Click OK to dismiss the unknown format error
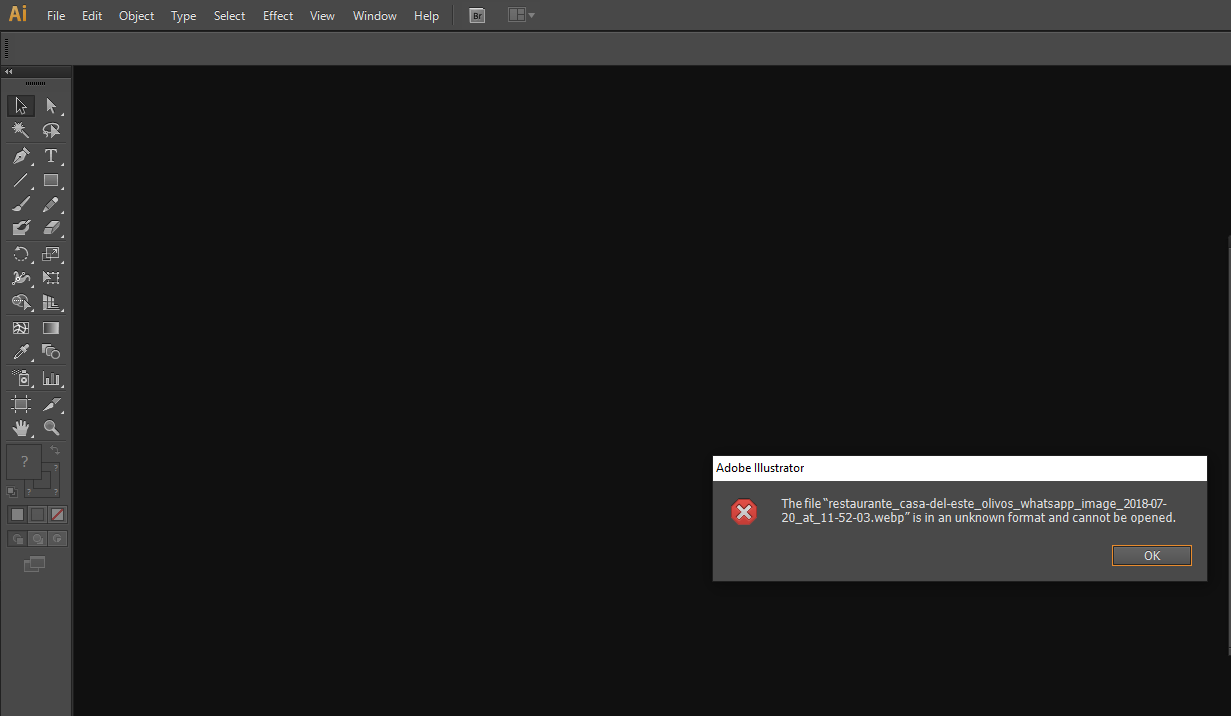1231x716 pixels. point(1151,555)
